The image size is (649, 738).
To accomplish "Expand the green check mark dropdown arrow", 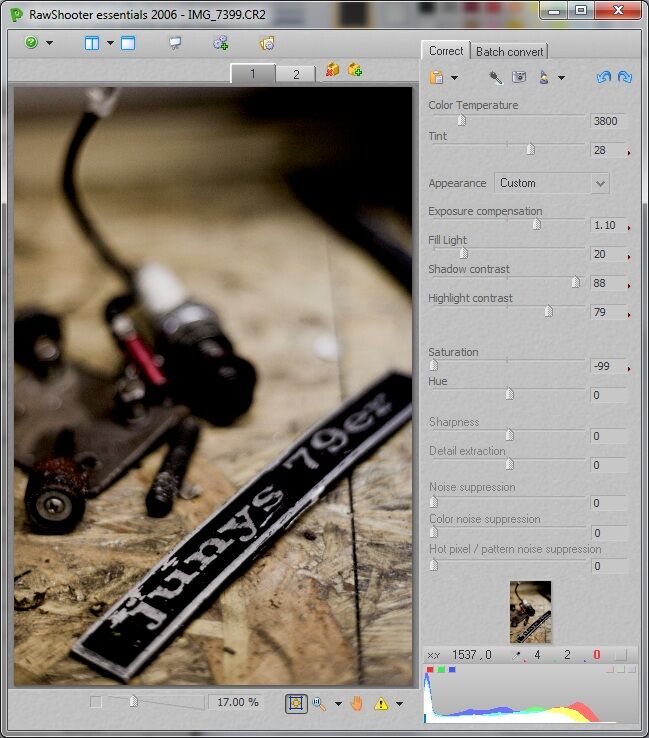I will [50, 44].
